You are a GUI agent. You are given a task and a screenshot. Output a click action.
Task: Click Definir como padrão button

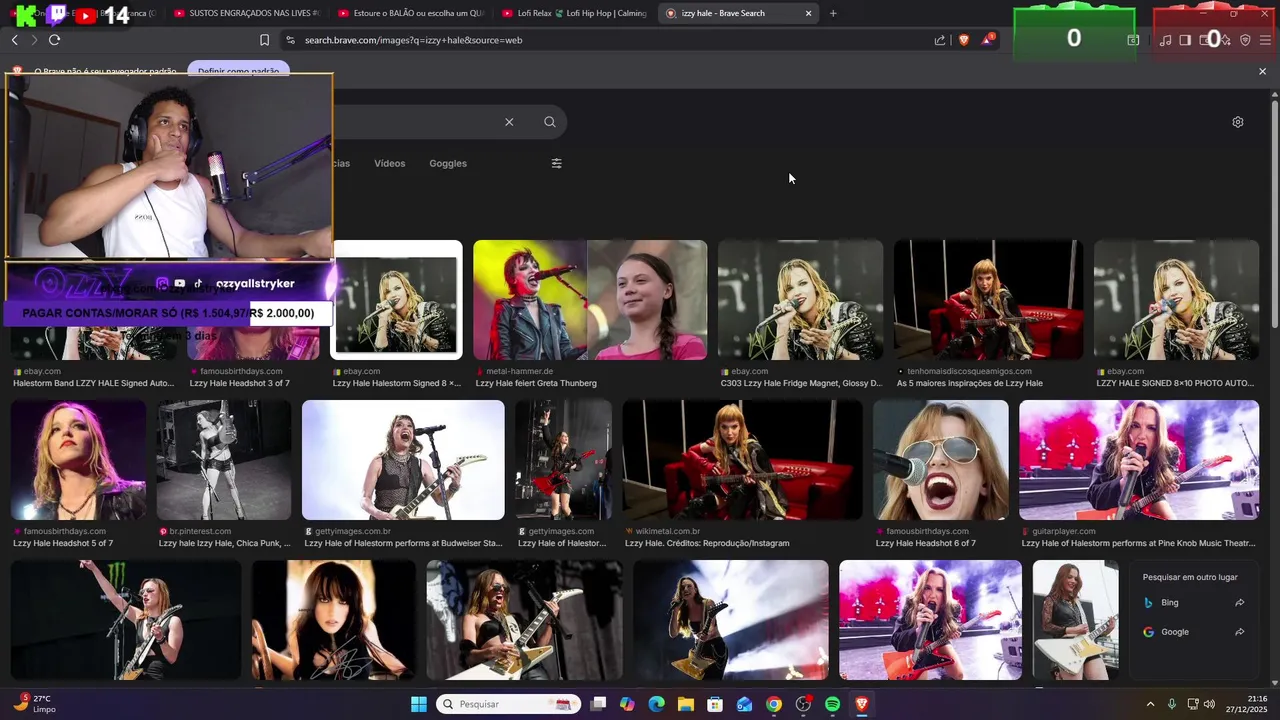click(x=238, y=71)
